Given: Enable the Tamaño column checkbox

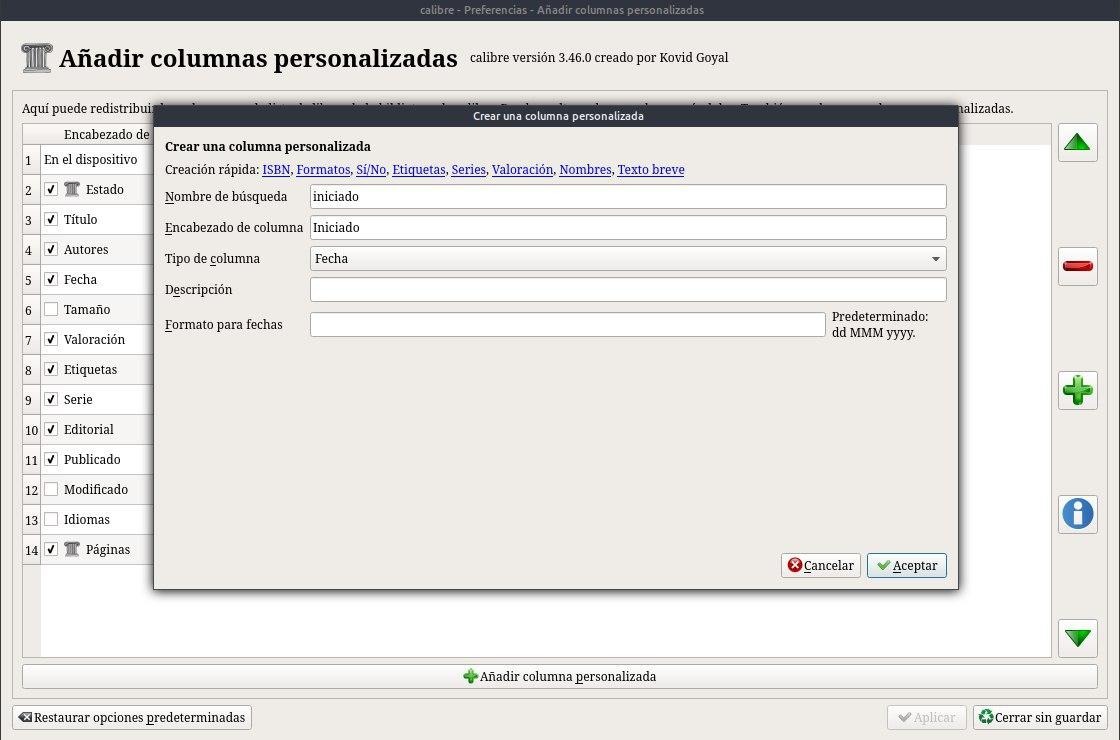Looking at the screenshot, I should pyautogui.click(x=51, y=309).
